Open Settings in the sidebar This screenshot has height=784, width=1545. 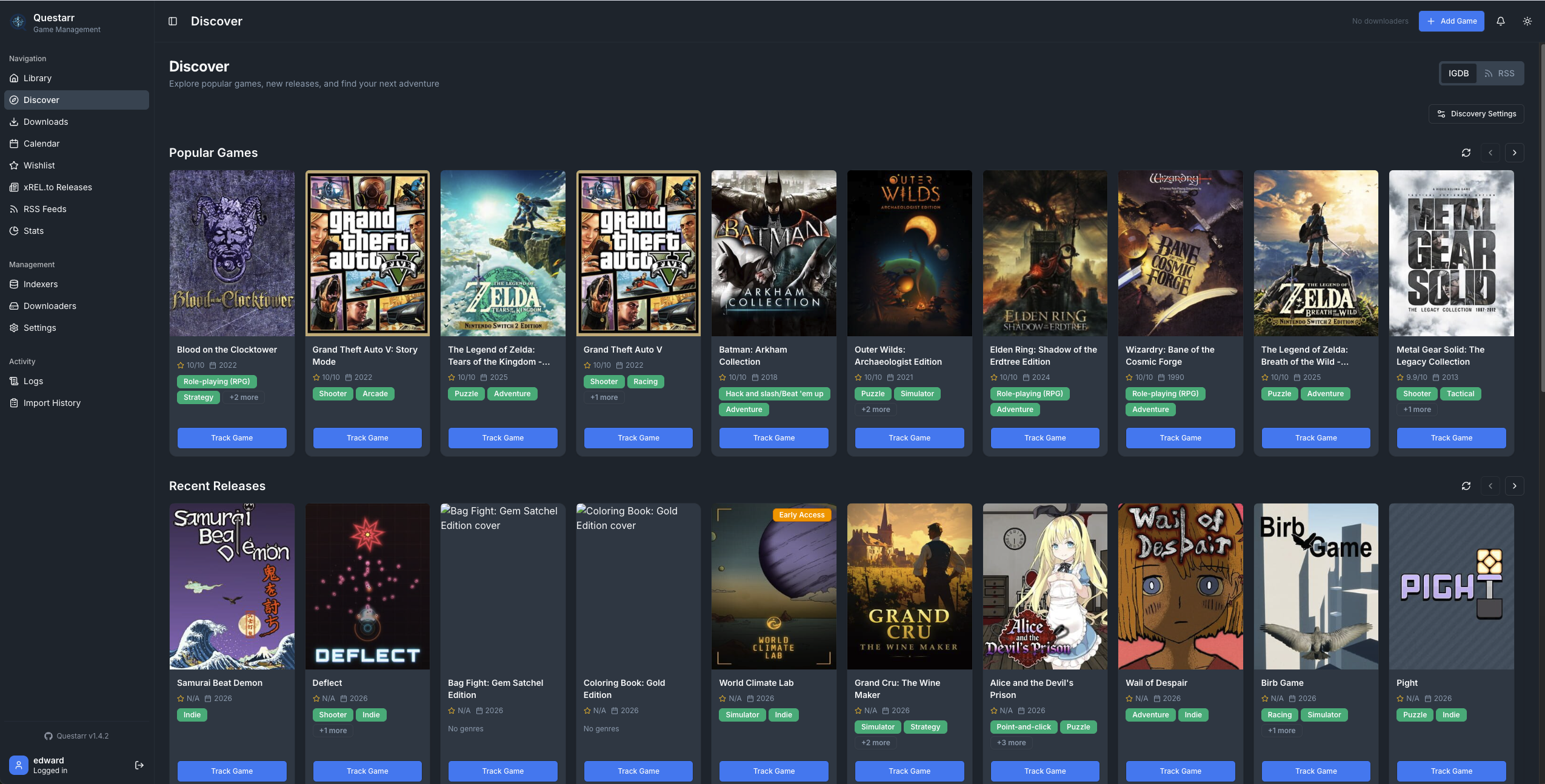(x=76, y=328)
